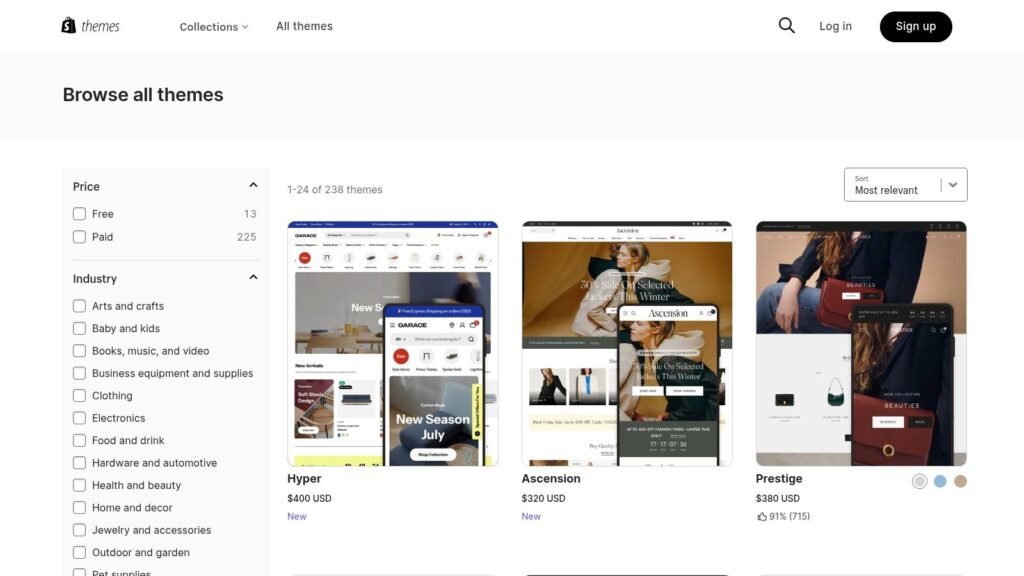Click the Shopify bag logo
Image resolution: width=1024 pixels, height=576 pixels.
[x=67, y=25]
